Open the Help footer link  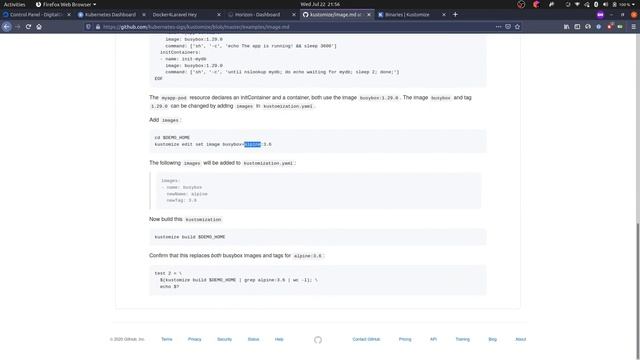[279, 340]
